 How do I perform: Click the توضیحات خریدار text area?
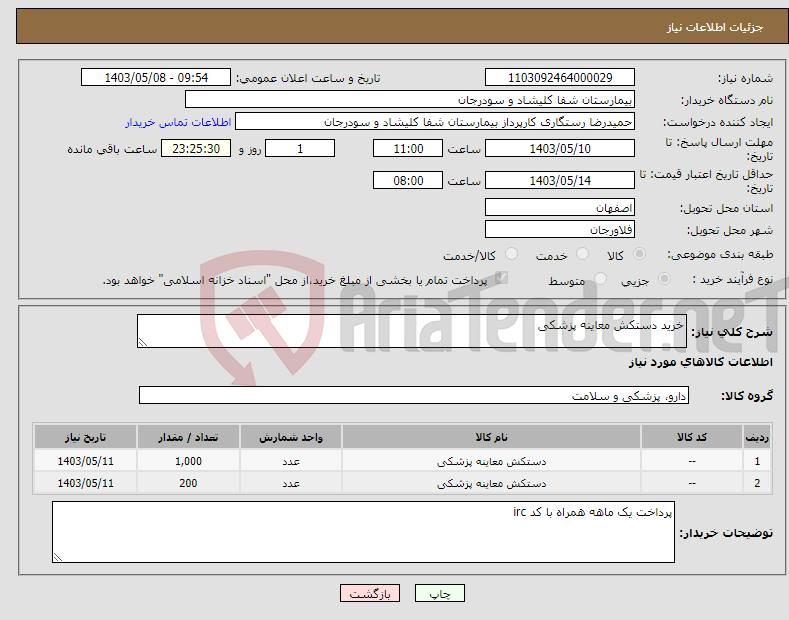click(x=363, y=532)
